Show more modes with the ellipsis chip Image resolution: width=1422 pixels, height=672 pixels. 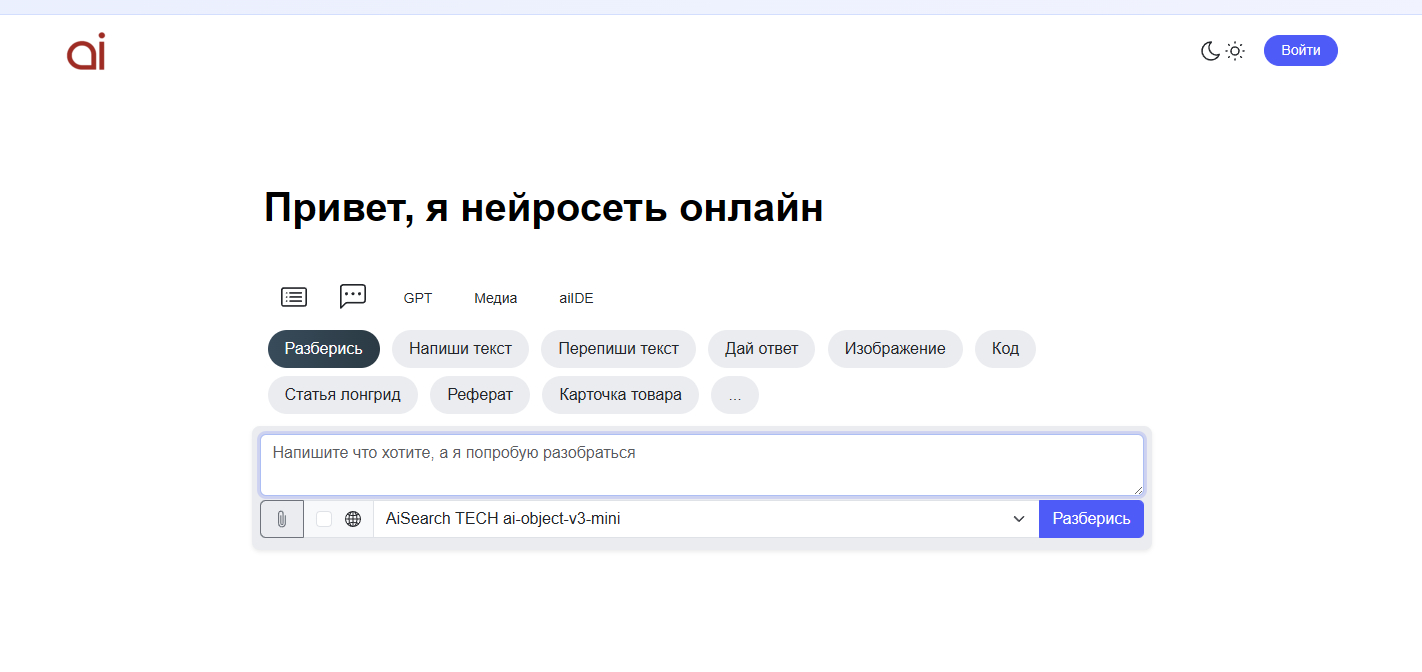[x=735, y=395]
